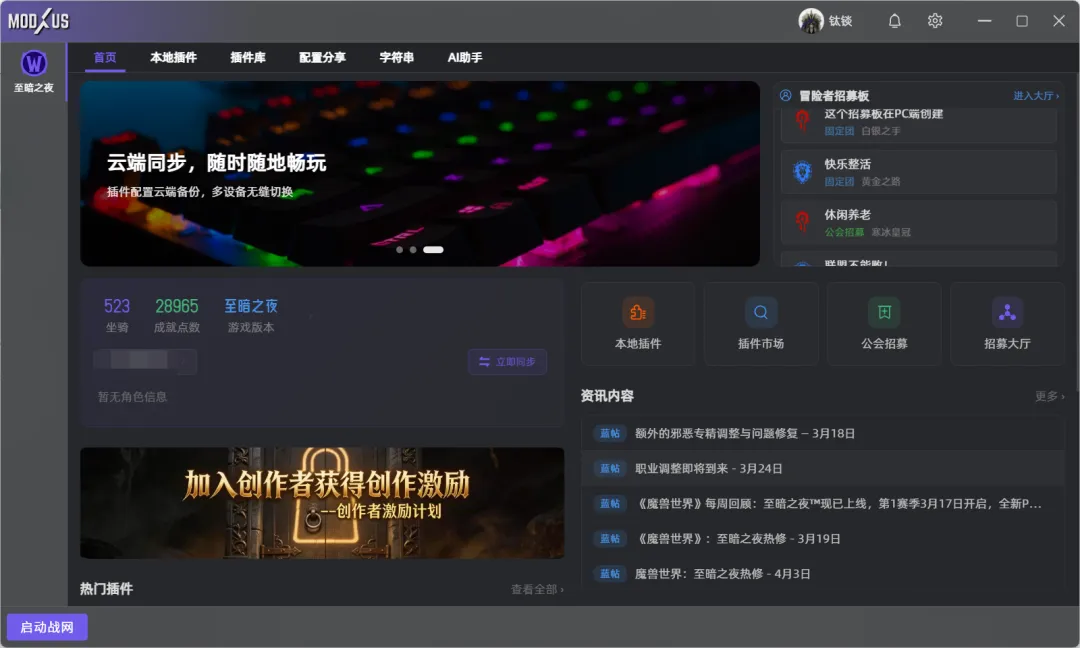Click the user avatar 钛锬
Viewport: 1080px width, 648px height.
tap(811, 21)
